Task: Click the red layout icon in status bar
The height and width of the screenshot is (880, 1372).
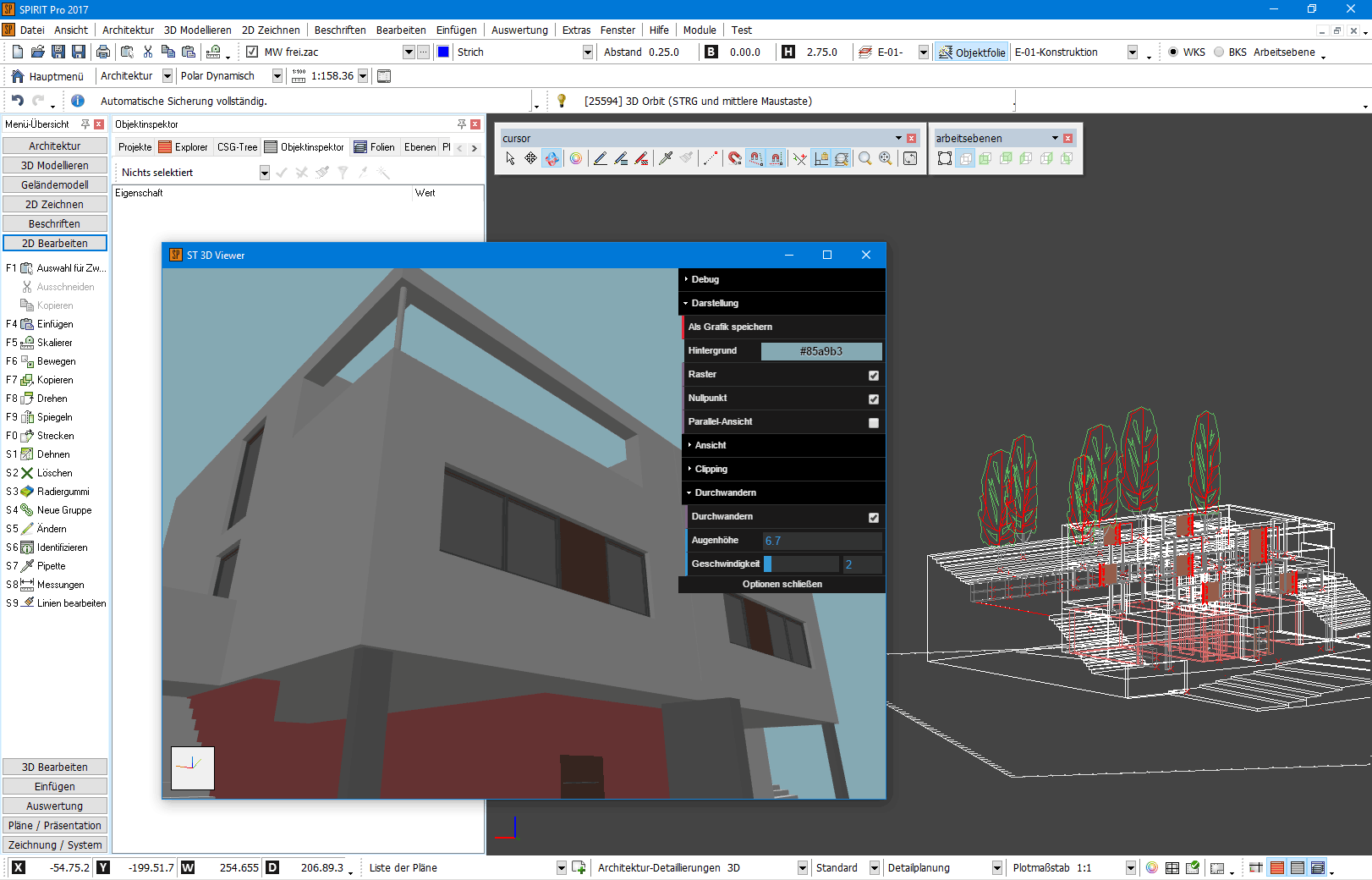Action: click(1277, 867)
